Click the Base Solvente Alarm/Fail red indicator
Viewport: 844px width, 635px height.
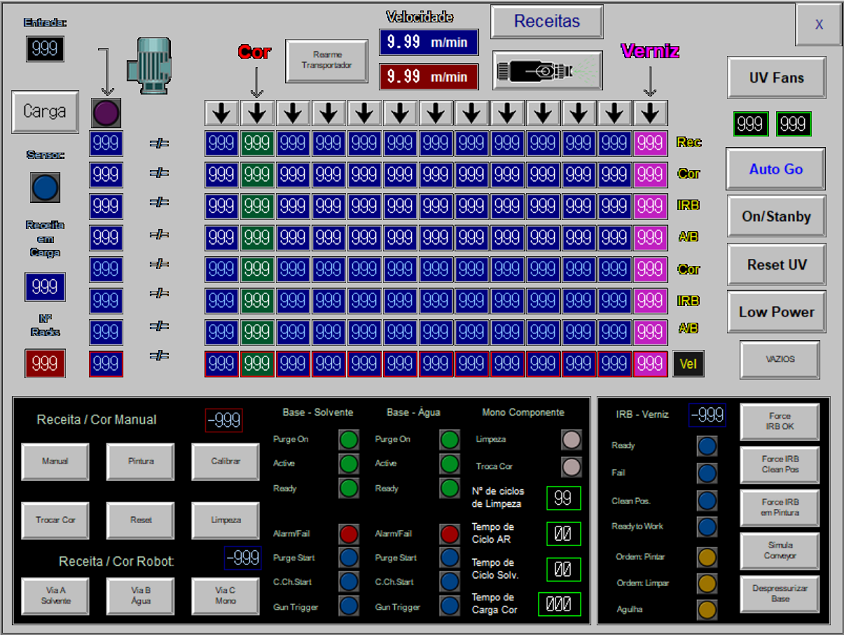tap(348, 534)
